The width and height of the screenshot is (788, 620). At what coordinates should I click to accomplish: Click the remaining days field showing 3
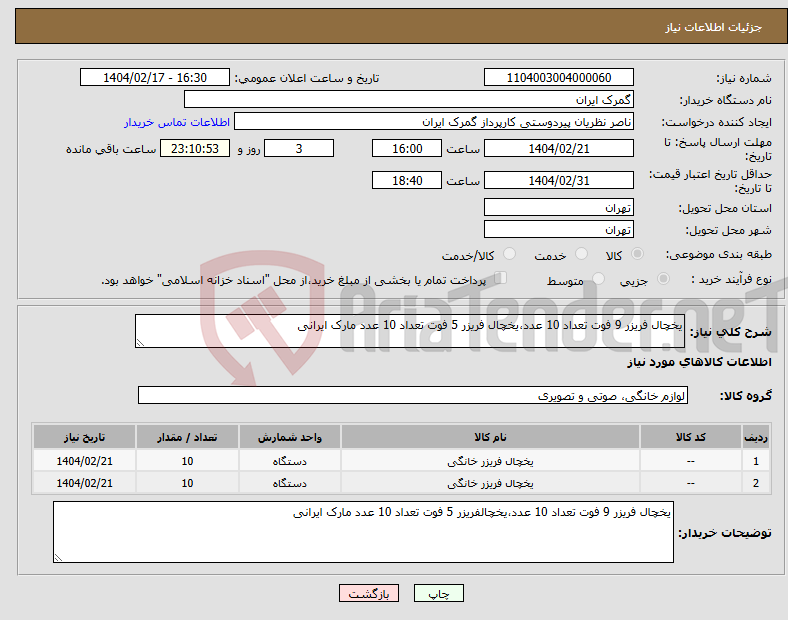[x=299, y=148]
